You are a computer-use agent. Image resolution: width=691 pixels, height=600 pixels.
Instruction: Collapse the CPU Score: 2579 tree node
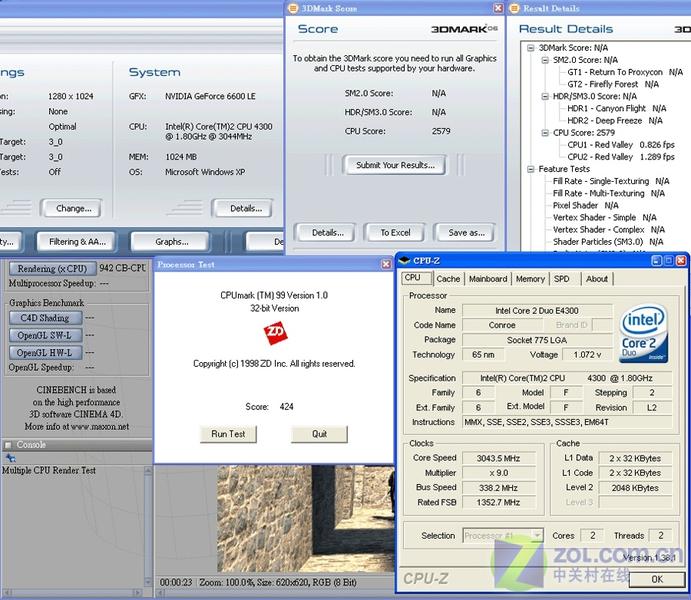point(545,133)
